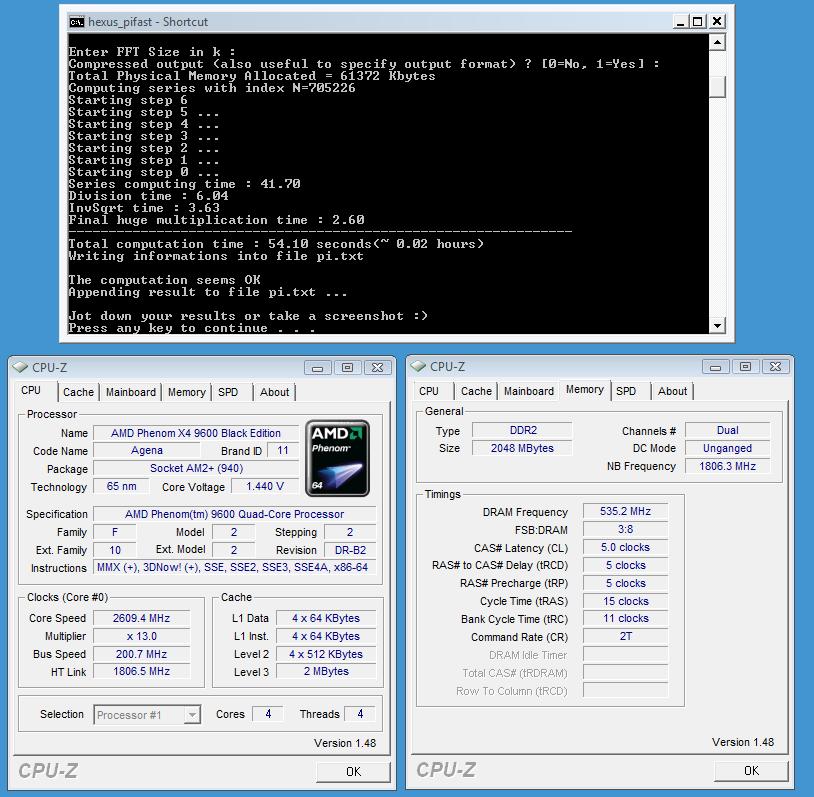The image size is (814, 797).
Task: Click the Level 2 cache value 4 x 512 KBytes
Action: coord(325,654)
